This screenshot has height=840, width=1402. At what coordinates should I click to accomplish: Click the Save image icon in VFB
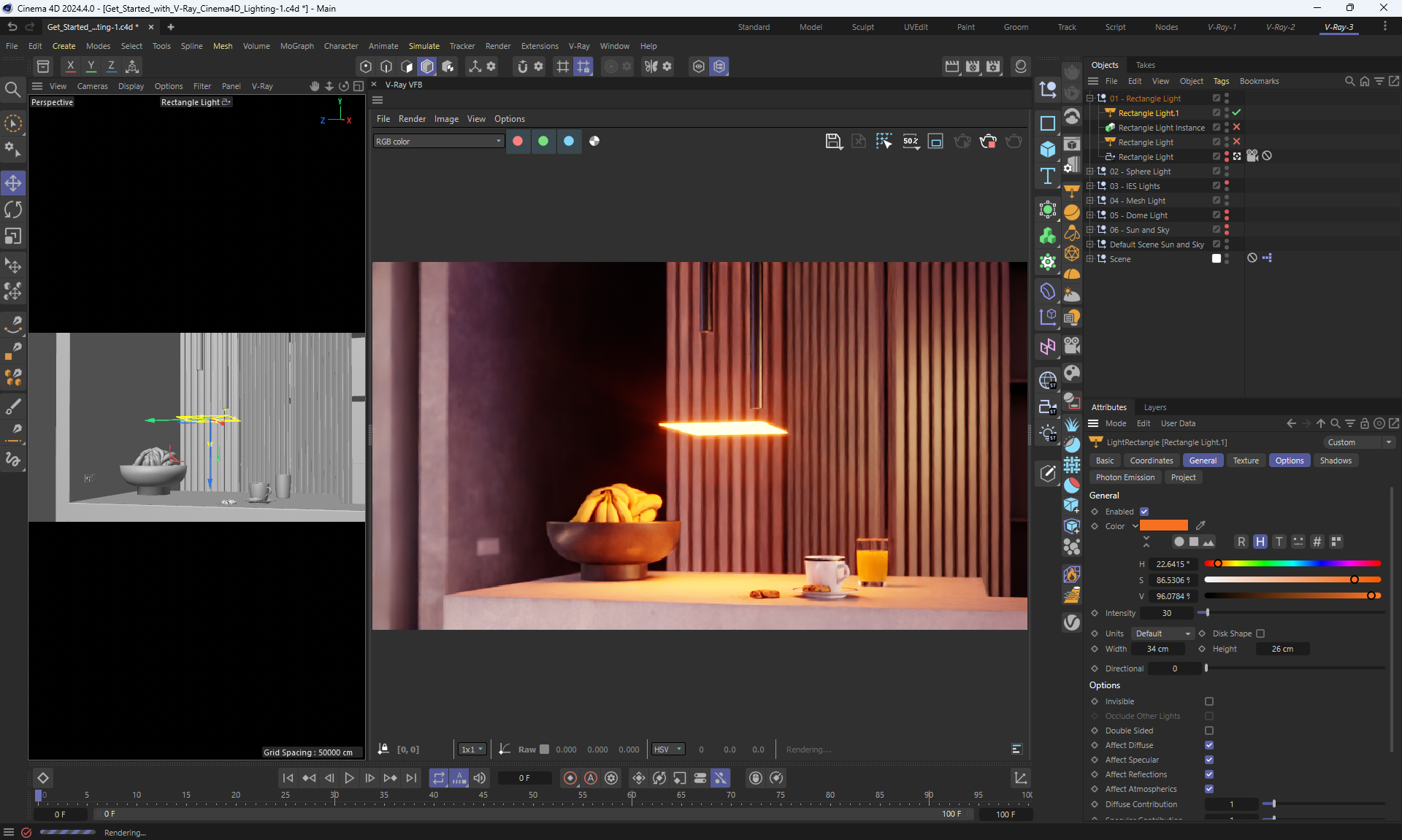point(833,142)
